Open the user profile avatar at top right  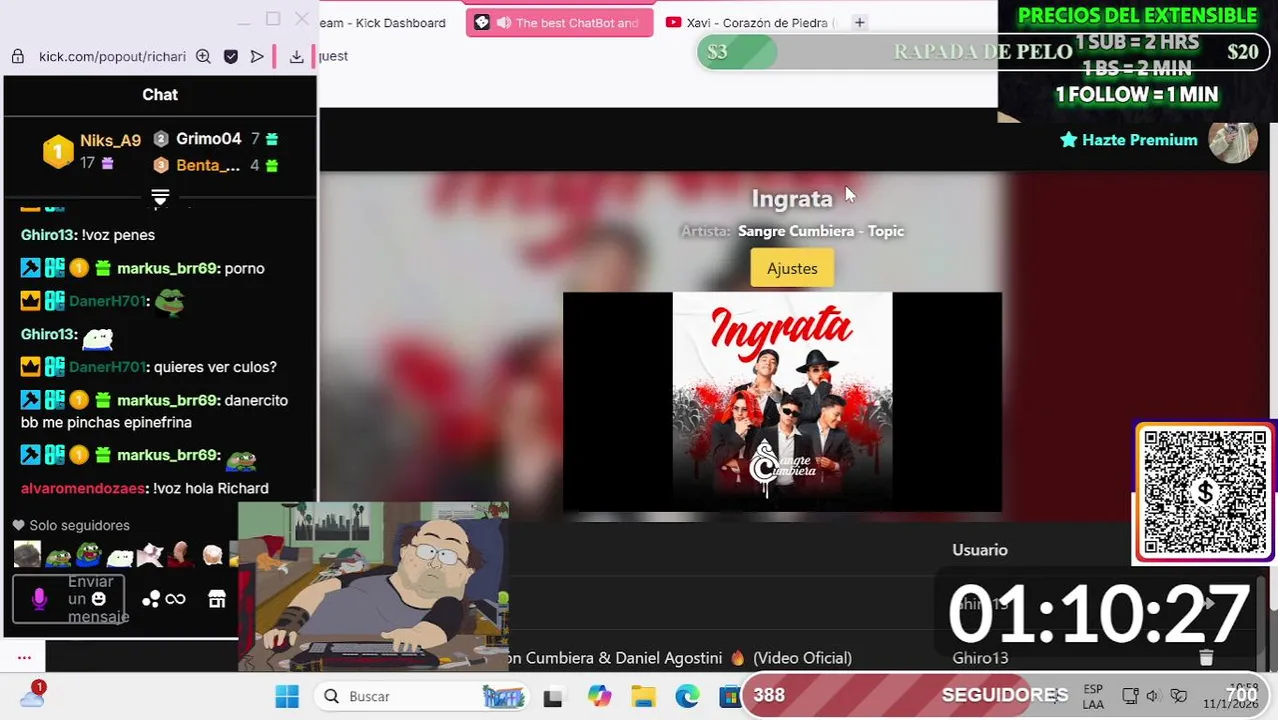[x=1233, y=141]
